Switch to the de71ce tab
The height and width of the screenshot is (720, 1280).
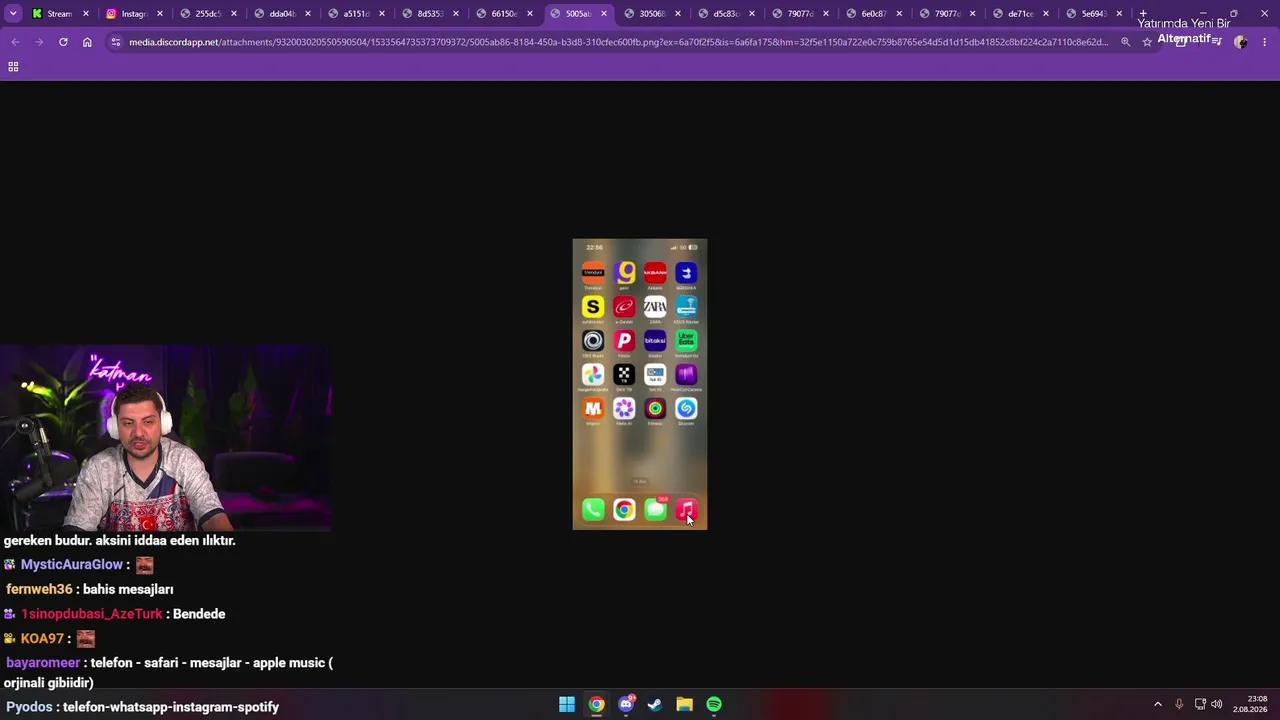tap(1020, 14)
